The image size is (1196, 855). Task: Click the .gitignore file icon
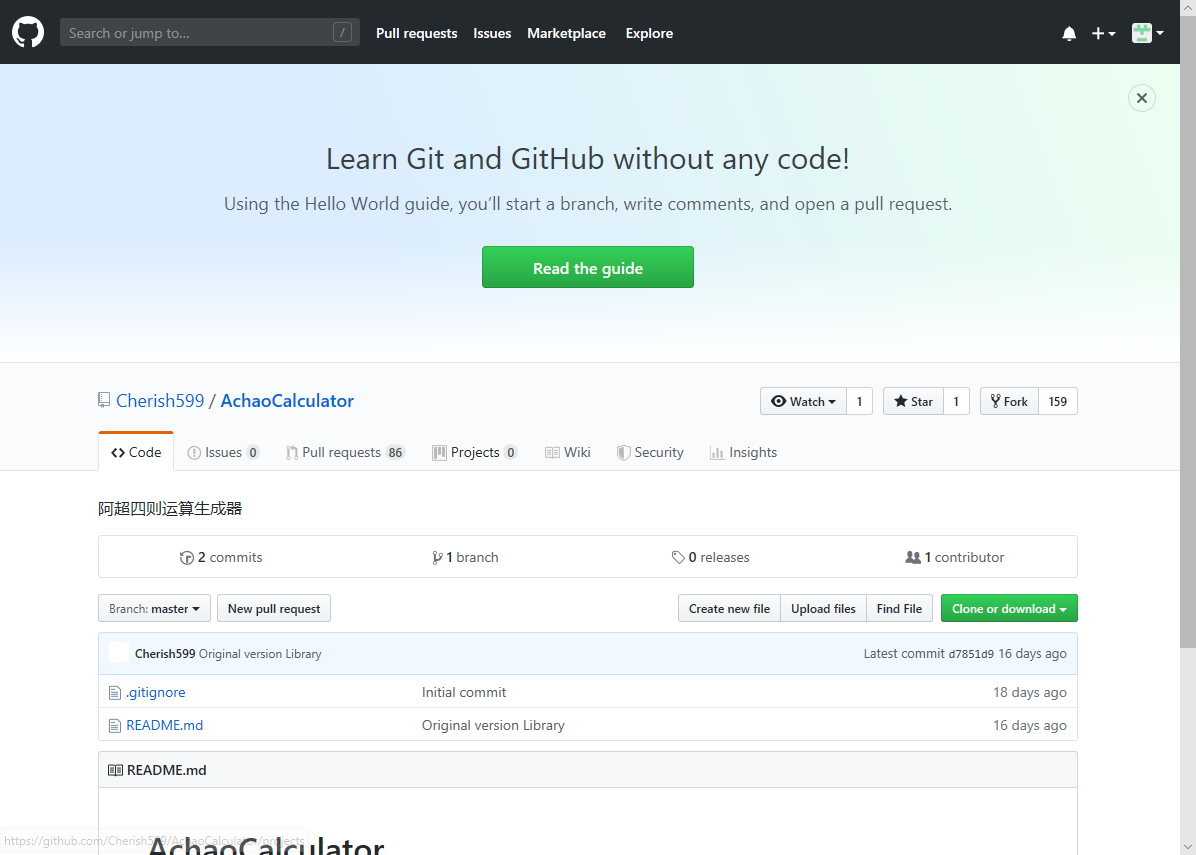click(x=114, y=693)
